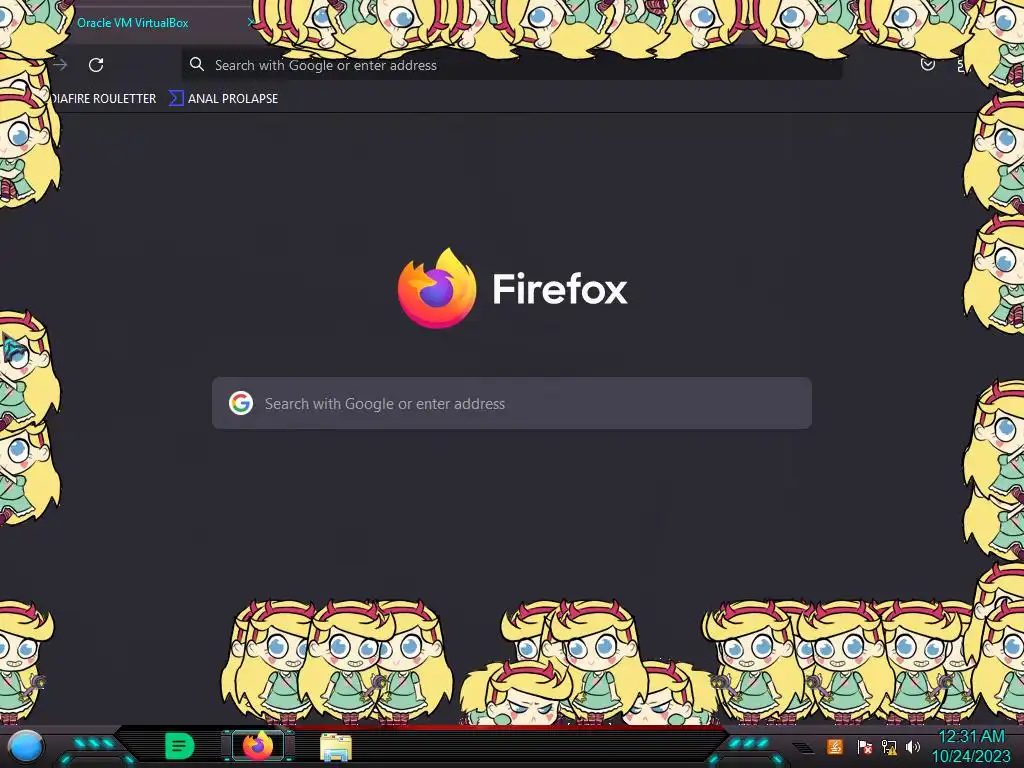This screenshot has height=768, width=1024.
Task: Open the green chat app on taskbar
Action: 180,746
